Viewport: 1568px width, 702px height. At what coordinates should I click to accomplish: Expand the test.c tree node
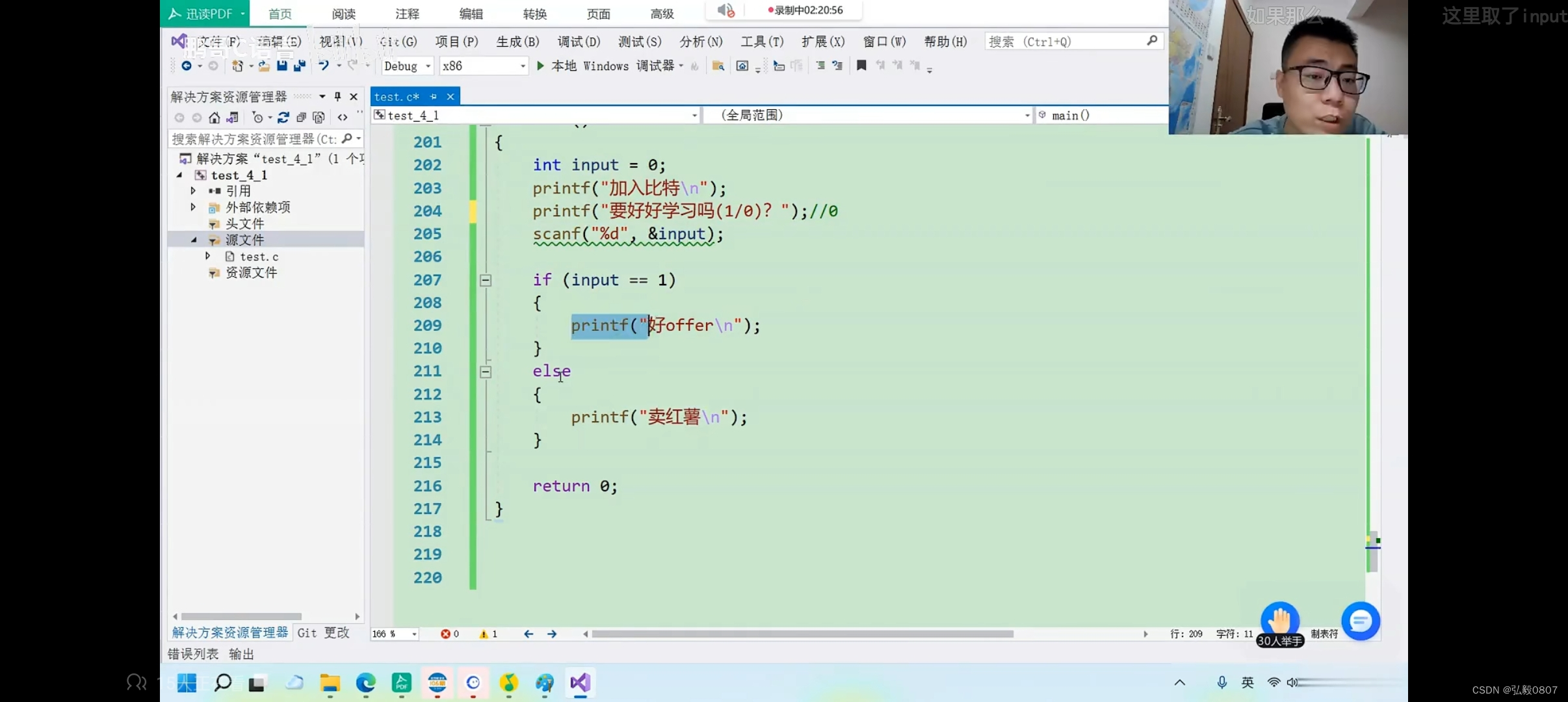208,256
